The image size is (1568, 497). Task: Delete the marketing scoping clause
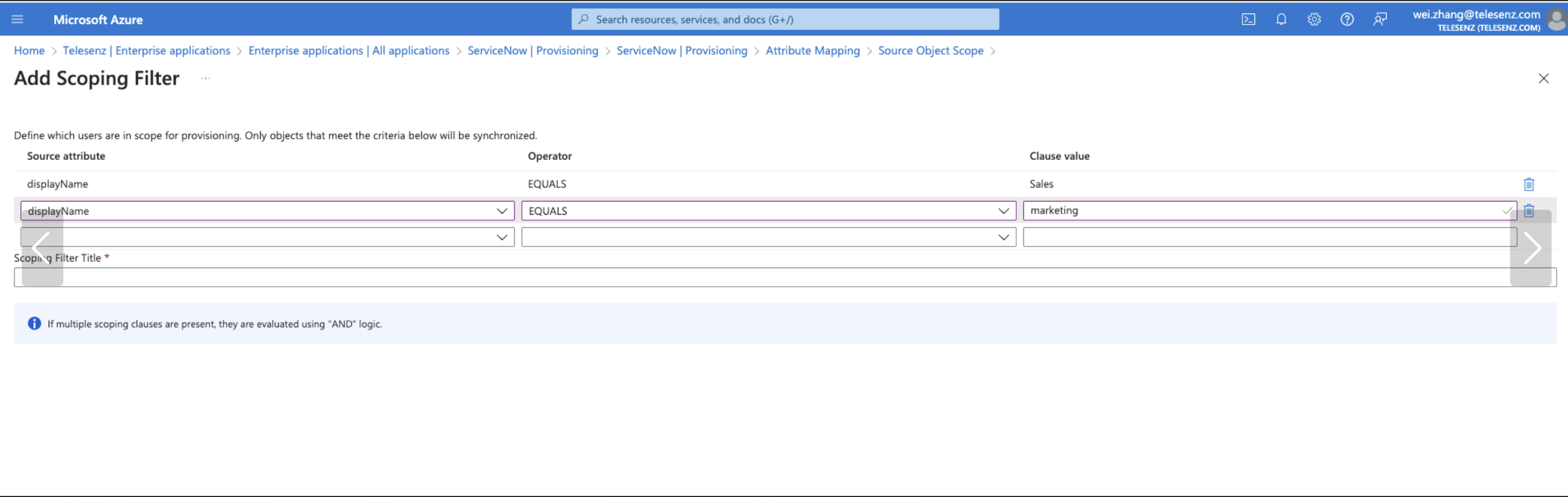(1529, 211)
